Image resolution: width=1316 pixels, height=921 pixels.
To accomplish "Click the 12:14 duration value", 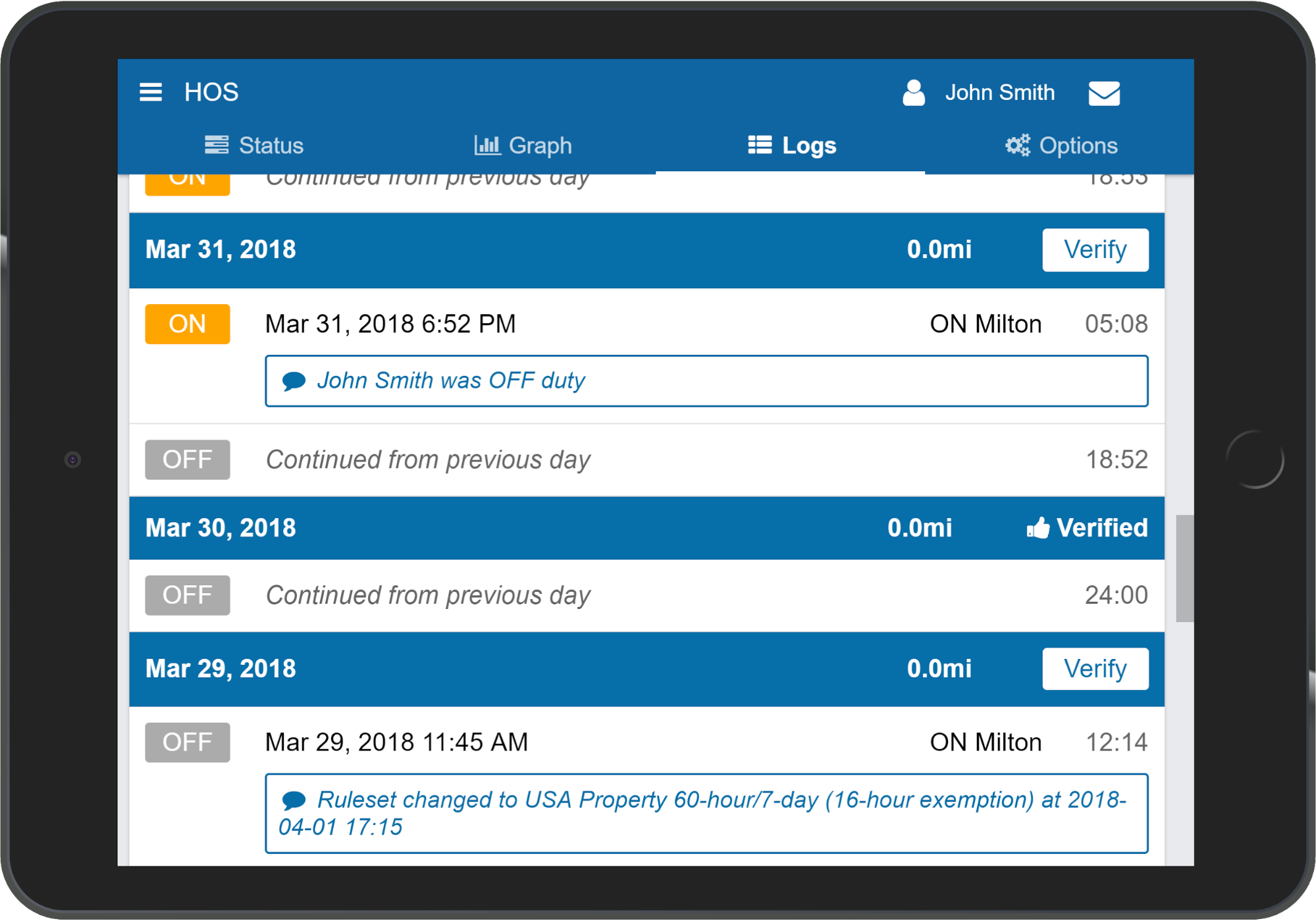I will (x=1117, y=743).
